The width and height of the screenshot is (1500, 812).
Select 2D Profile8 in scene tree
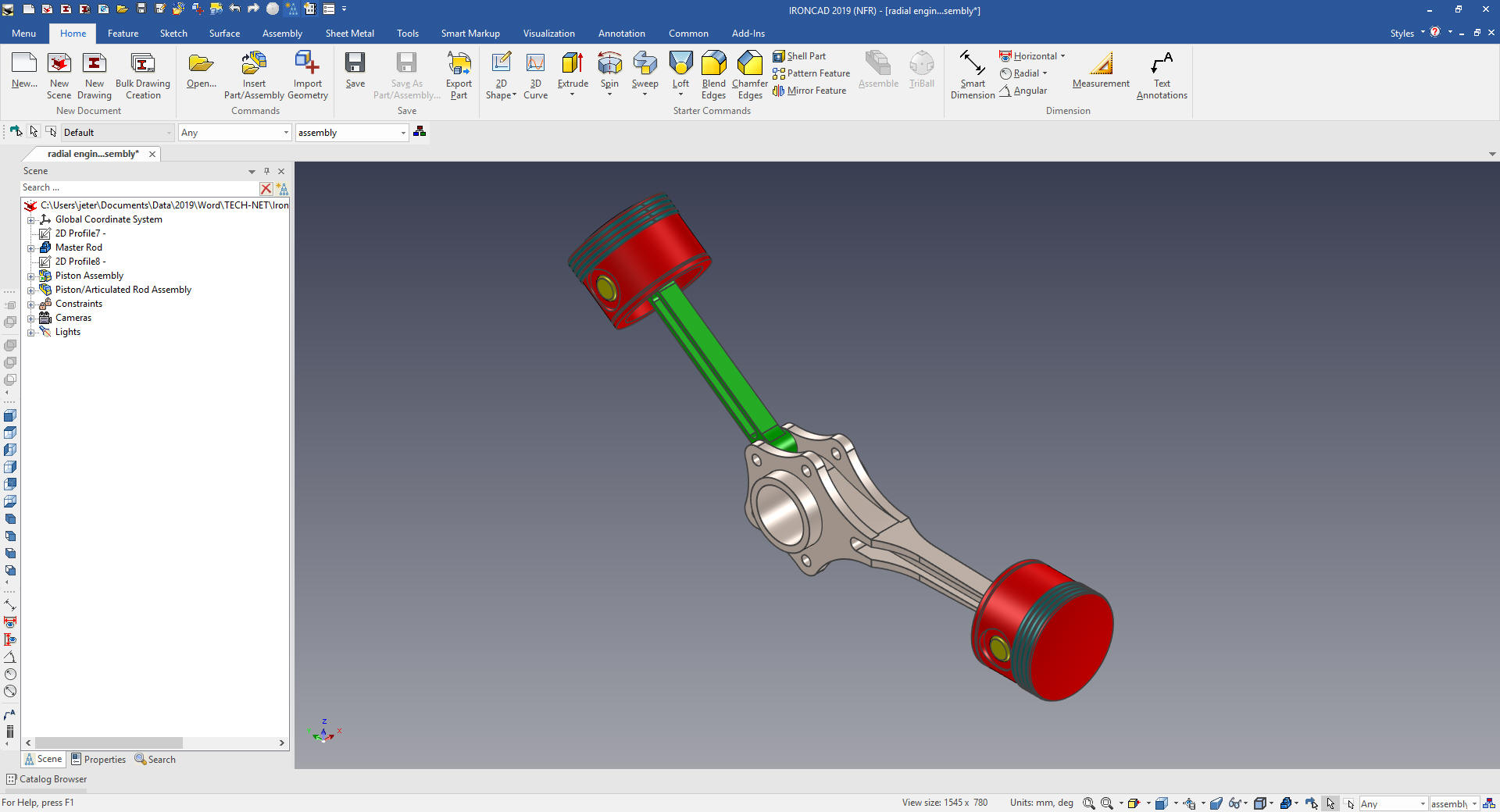80,262
